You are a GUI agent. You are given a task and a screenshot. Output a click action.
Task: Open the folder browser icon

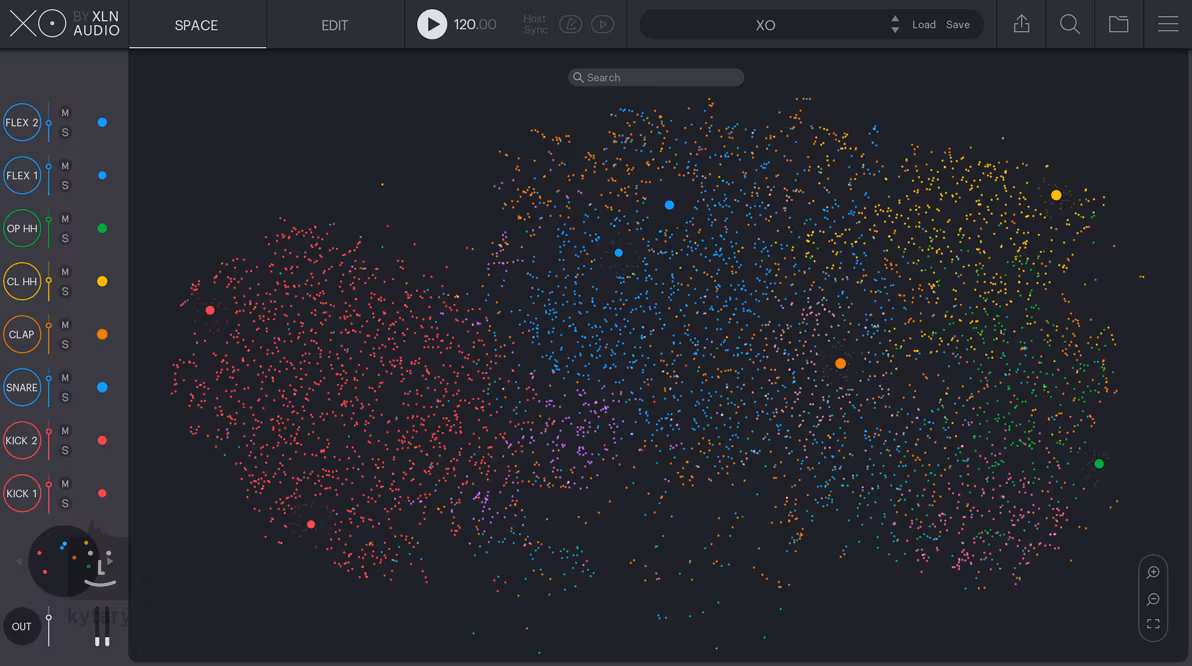[1118, 24]
